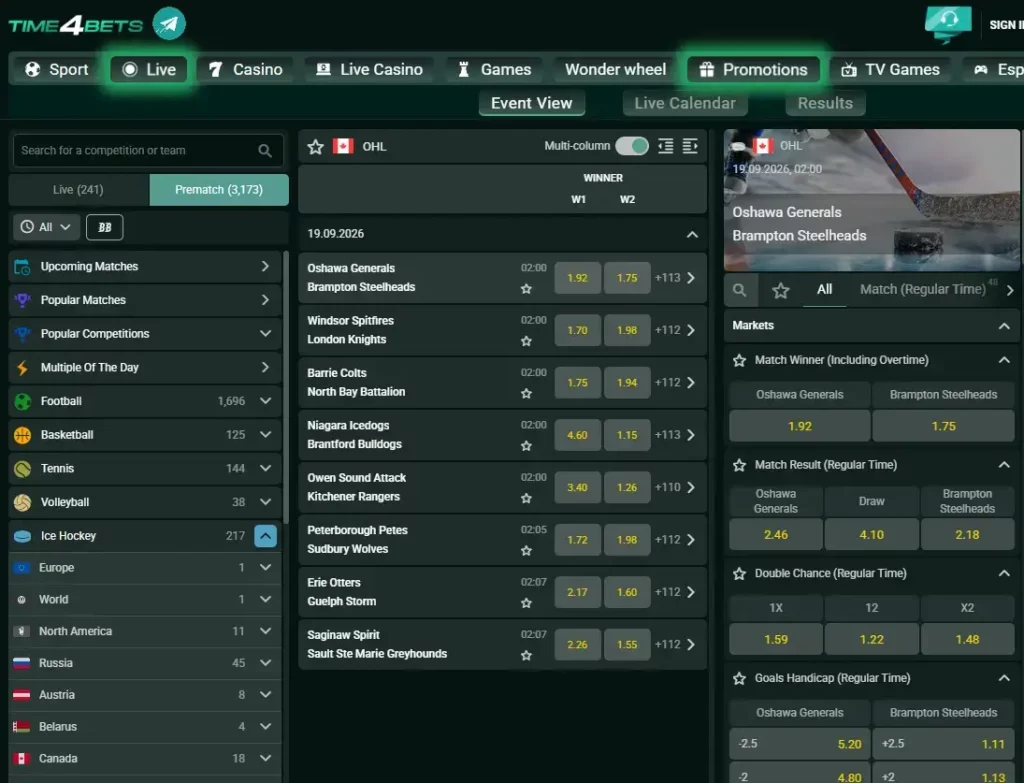Favorite the Owen Sound Attack vs Kitchener Rangers match
This screenshot has height=783, width=1024.
(526, 498)
